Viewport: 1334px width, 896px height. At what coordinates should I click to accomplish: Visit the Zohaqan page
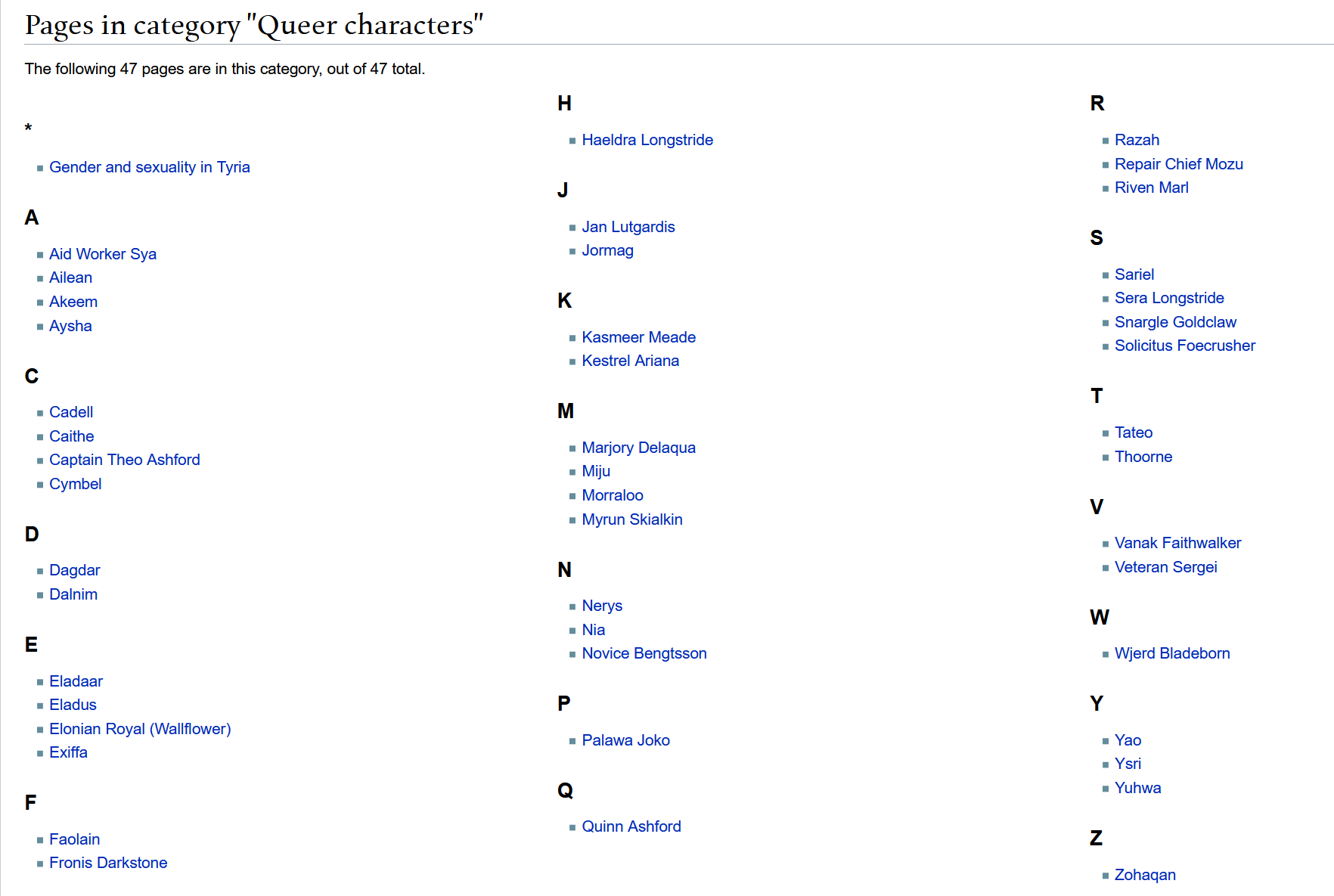[x=1145, y=875]
